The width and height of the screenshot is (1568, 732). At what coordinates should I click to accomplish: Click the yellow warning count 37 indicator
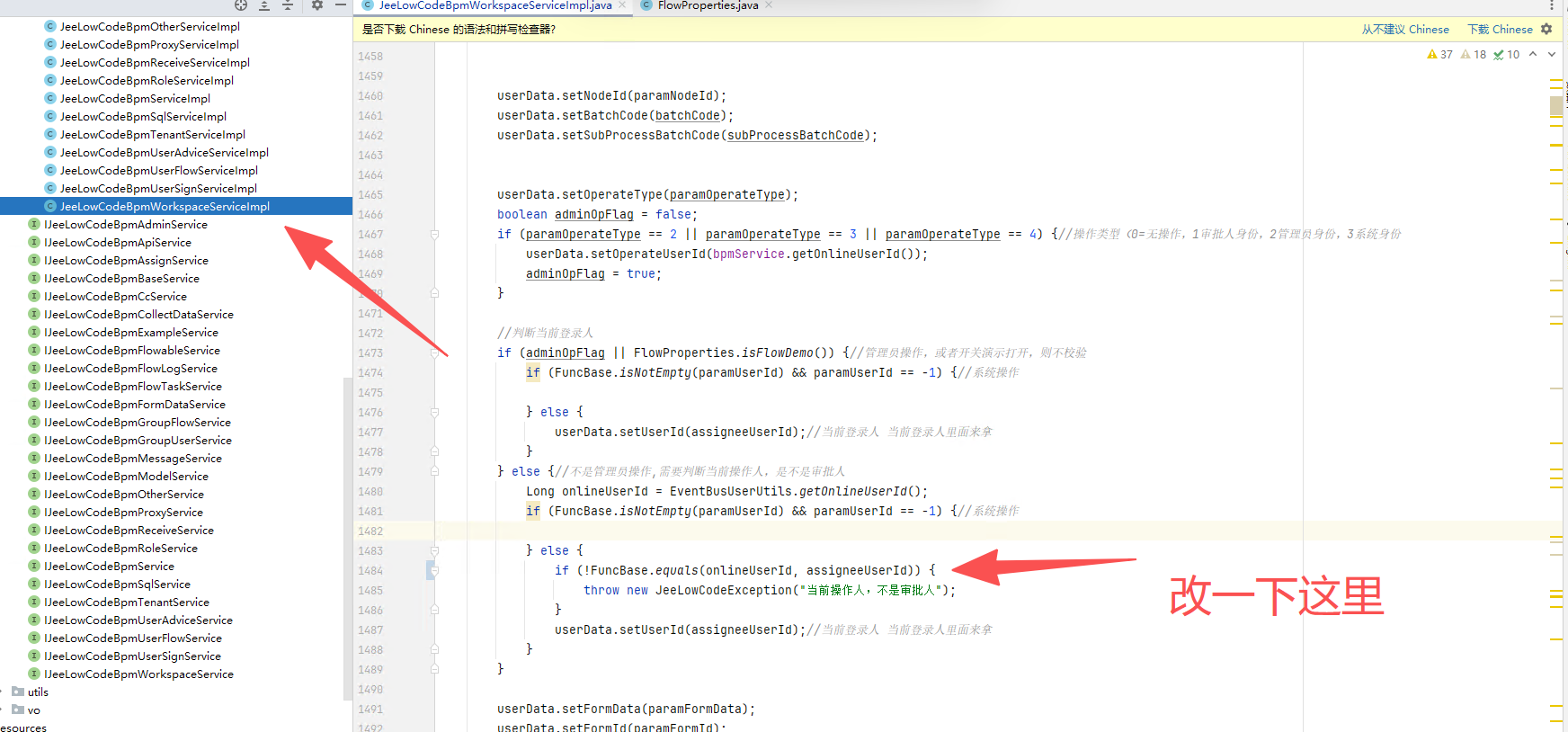point(1439,55)
